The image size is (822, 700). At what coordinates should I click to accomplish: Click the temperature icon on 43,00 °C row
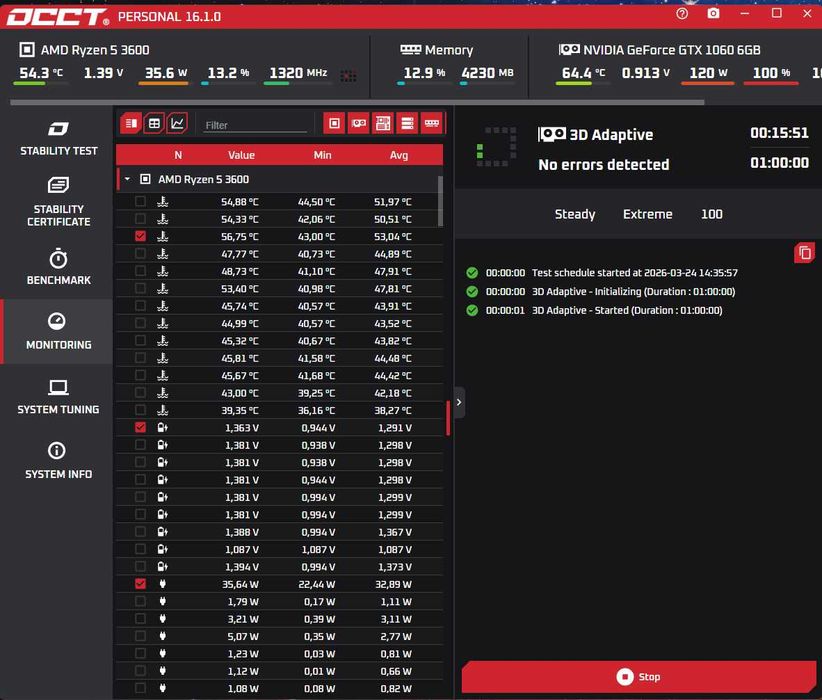pos(163,393)
